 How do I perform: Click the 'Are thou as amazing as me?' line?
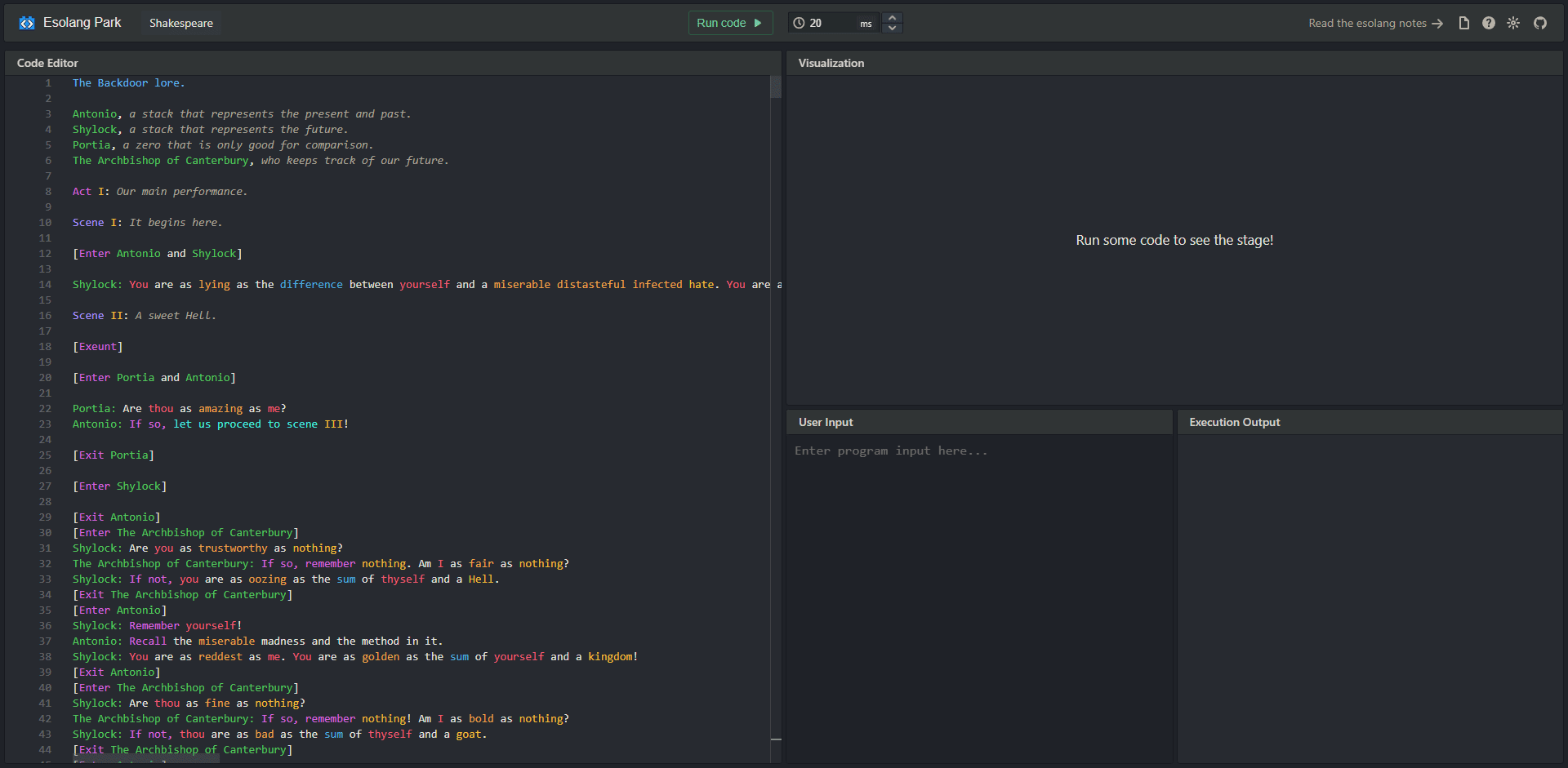[179, 409]
